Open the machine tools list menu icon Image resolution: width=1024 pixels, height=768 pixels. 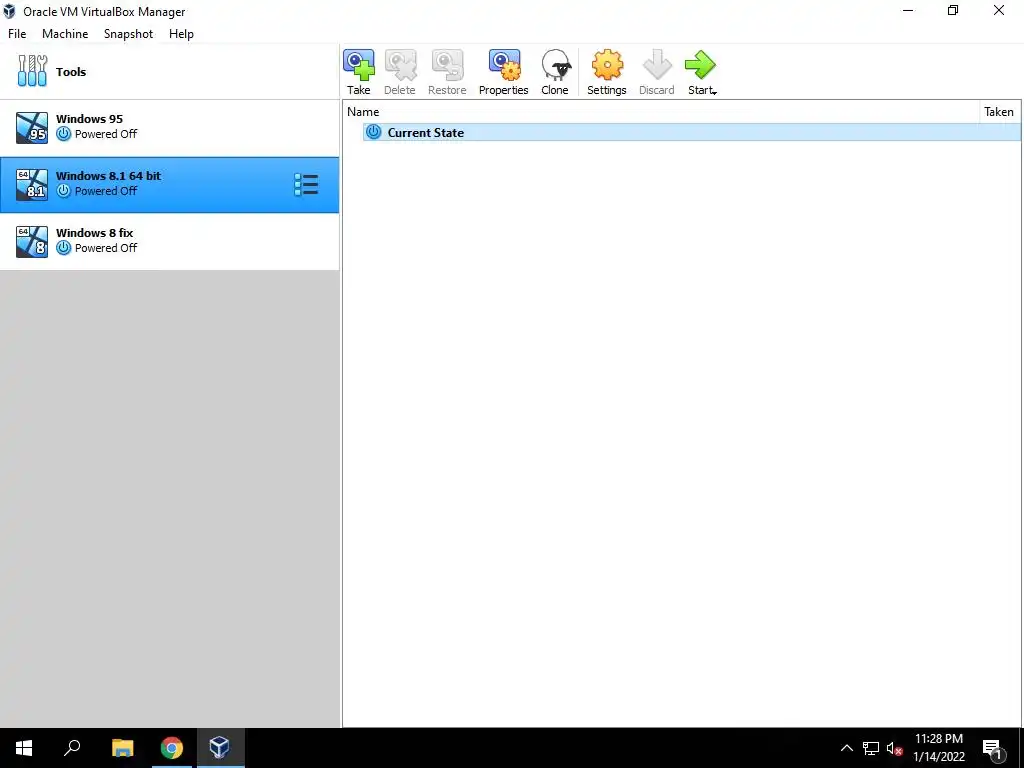pyautogui.click(x=306, y=185)
